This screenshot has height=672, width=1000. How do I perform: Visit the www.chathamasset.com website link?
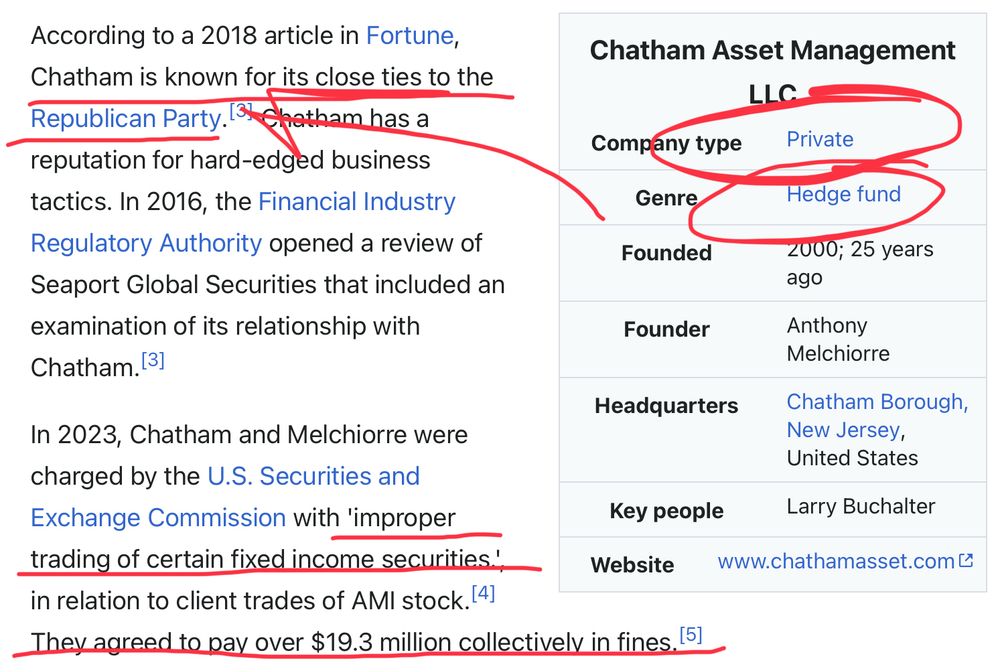(x=835, y=561)
